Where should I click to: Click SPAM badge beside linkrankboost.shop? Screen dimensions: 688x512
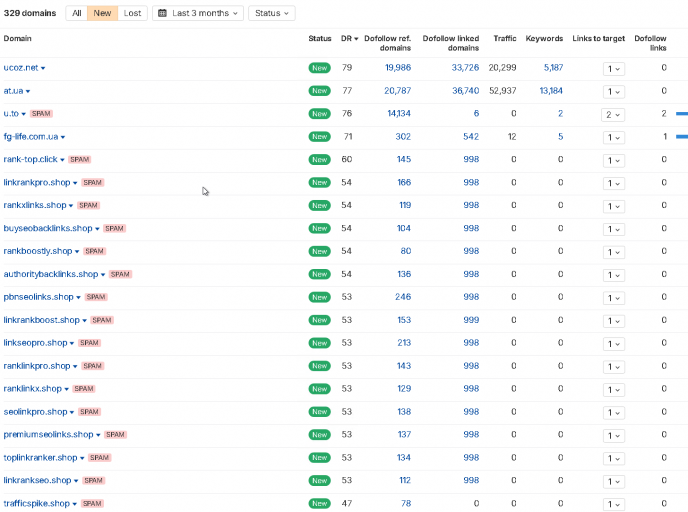[102, 320]
